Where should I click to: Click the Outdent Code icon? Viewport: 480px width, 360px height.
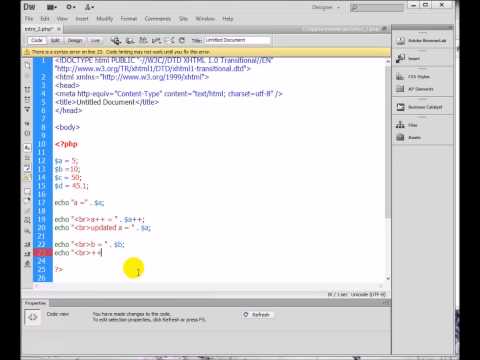click(x=28, y=254)
